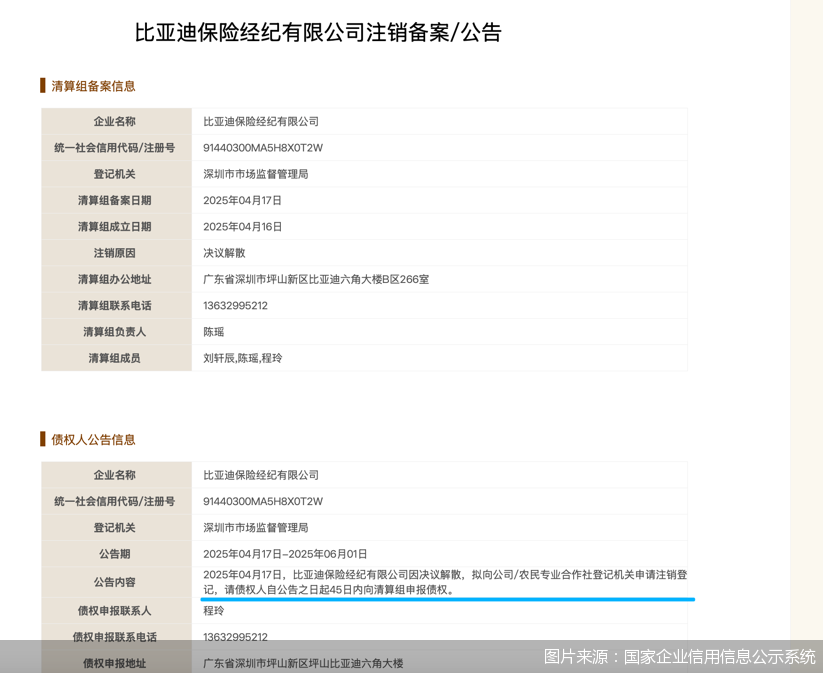Click the page title 比亚迪保险经纪有限公司注销备案/公告

pyautogui.click(x=318, y=32)
